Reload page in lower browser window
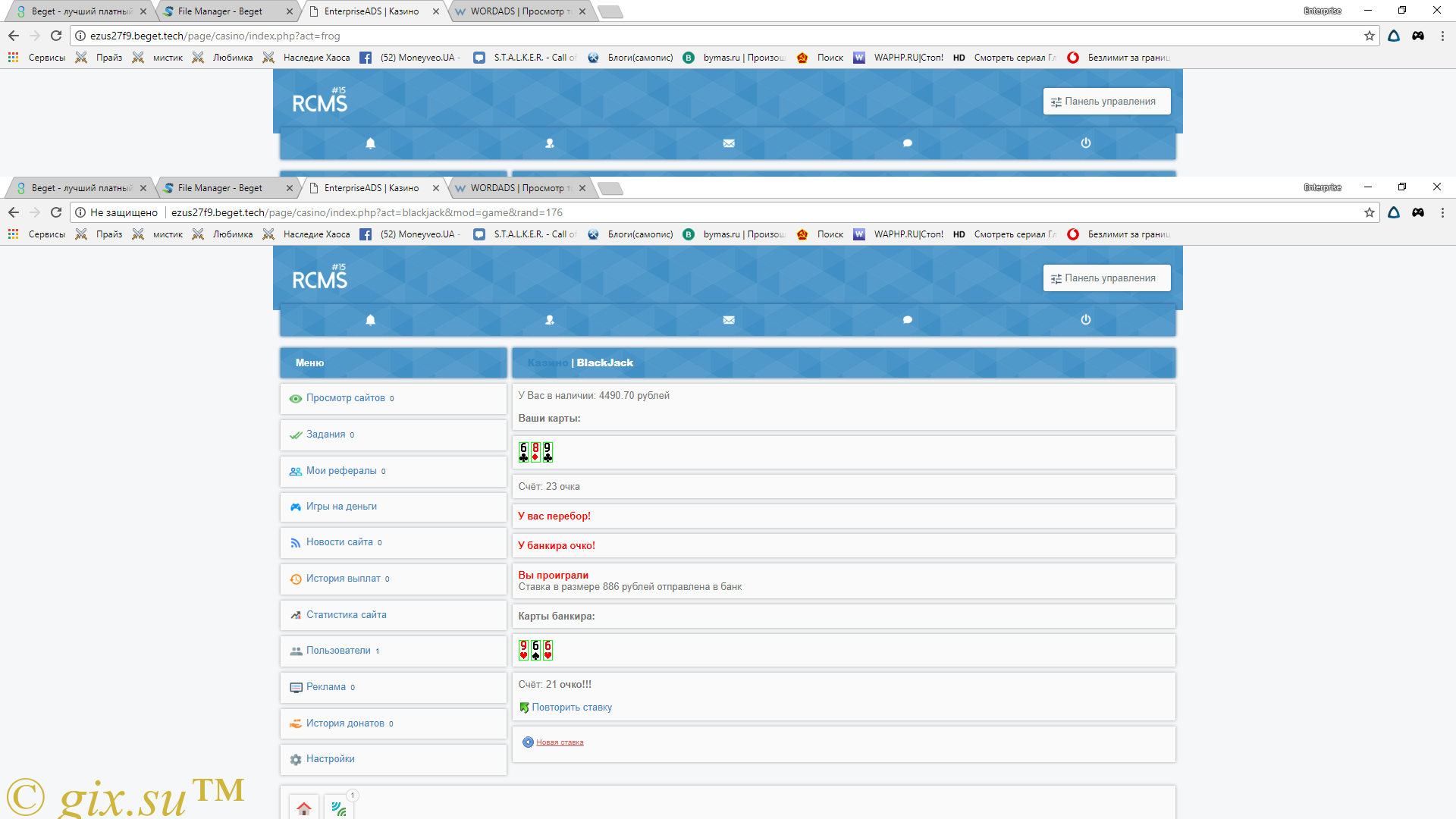 [56, 212]
